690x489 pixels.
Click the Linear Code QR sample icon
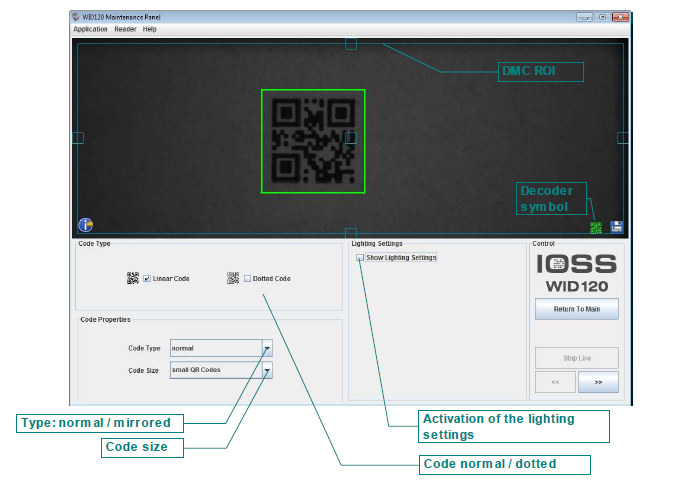click(132, 278)
